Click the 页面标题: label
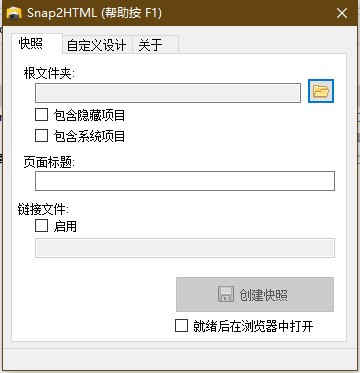Viewport: 360px width, 373px height. [50, 163]
